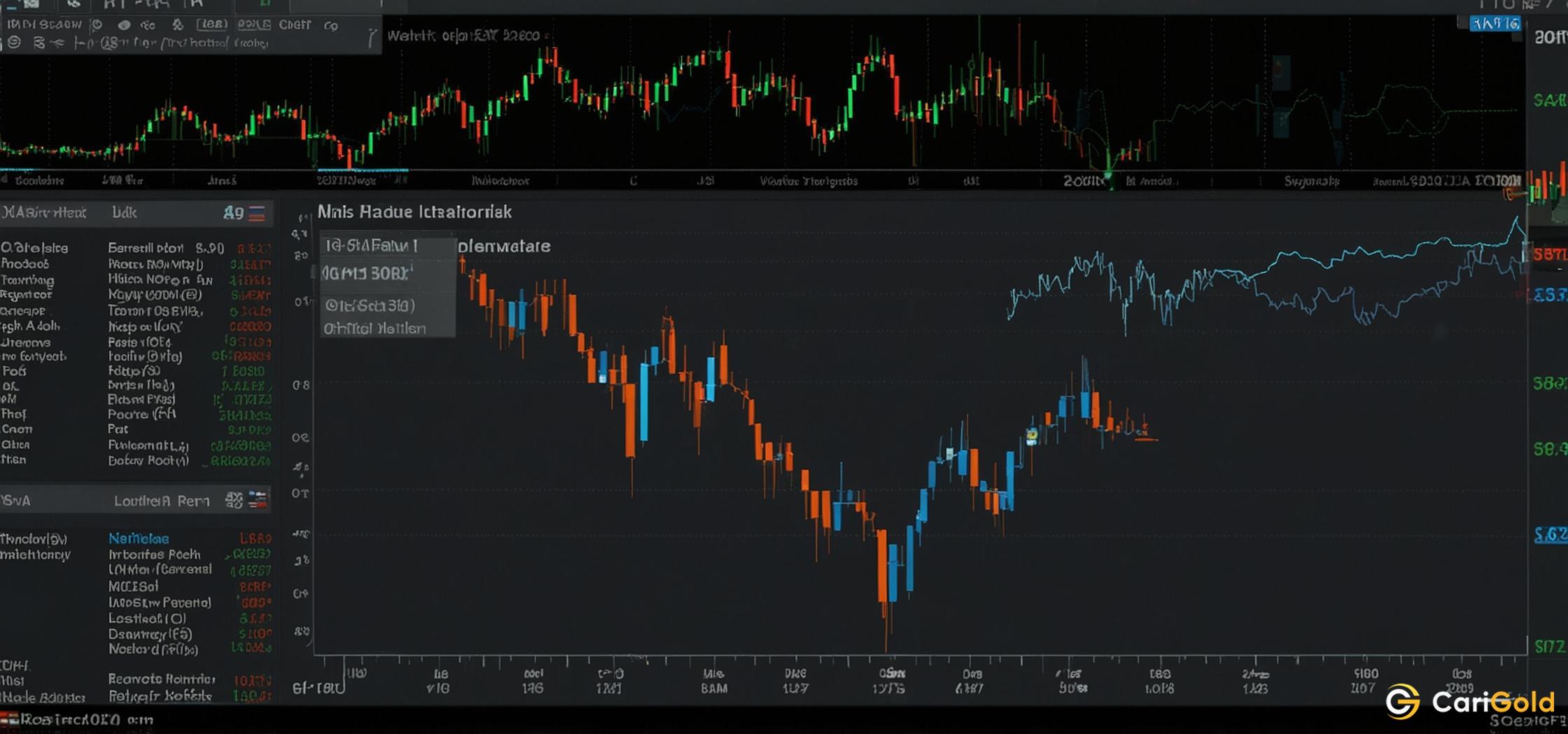Click the filled circle icon in the top toolbar
The image size is (1568, 734).
(124, 25)
